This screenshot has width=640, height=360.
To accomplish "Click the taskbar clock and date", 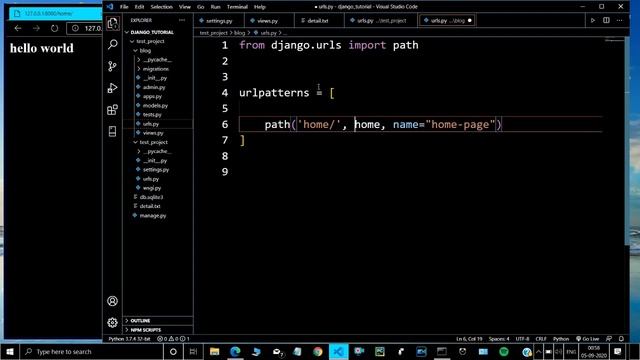I will coord(593,351).
